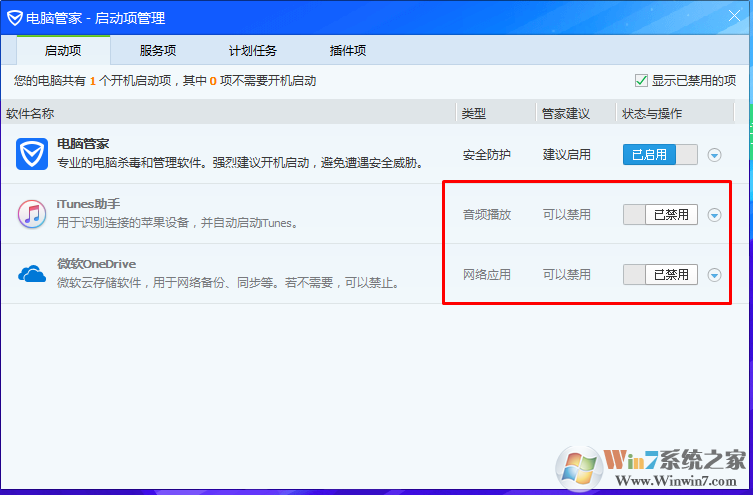This screenshot has height=495, width=753.
Task: Click 可以禁用 in the iTunes助手 row
Action: [567, 215]
